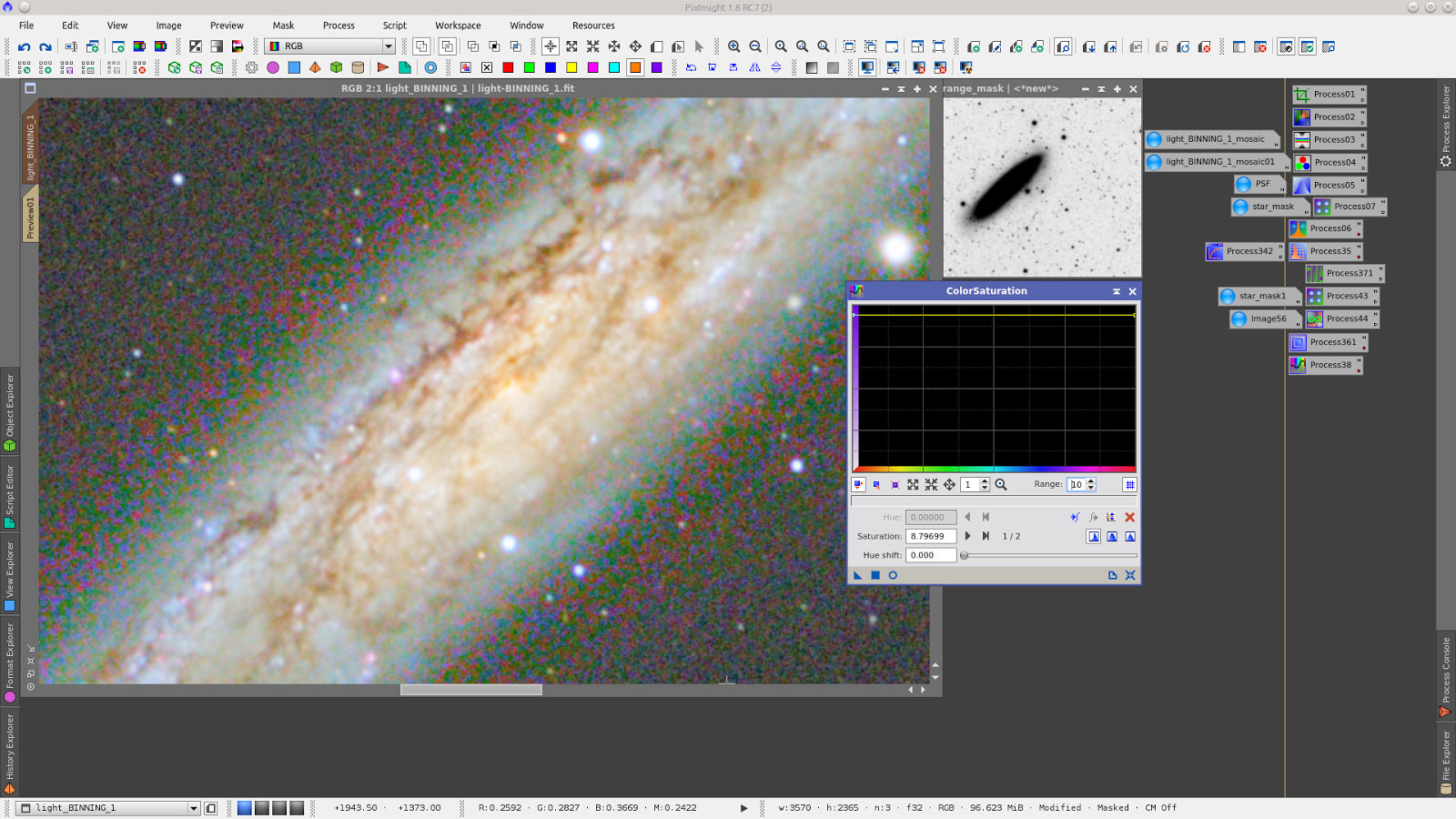1456x819 pixels.
Task: Reset ColorSaturation using the red X icon
Action: (1130, 517)
